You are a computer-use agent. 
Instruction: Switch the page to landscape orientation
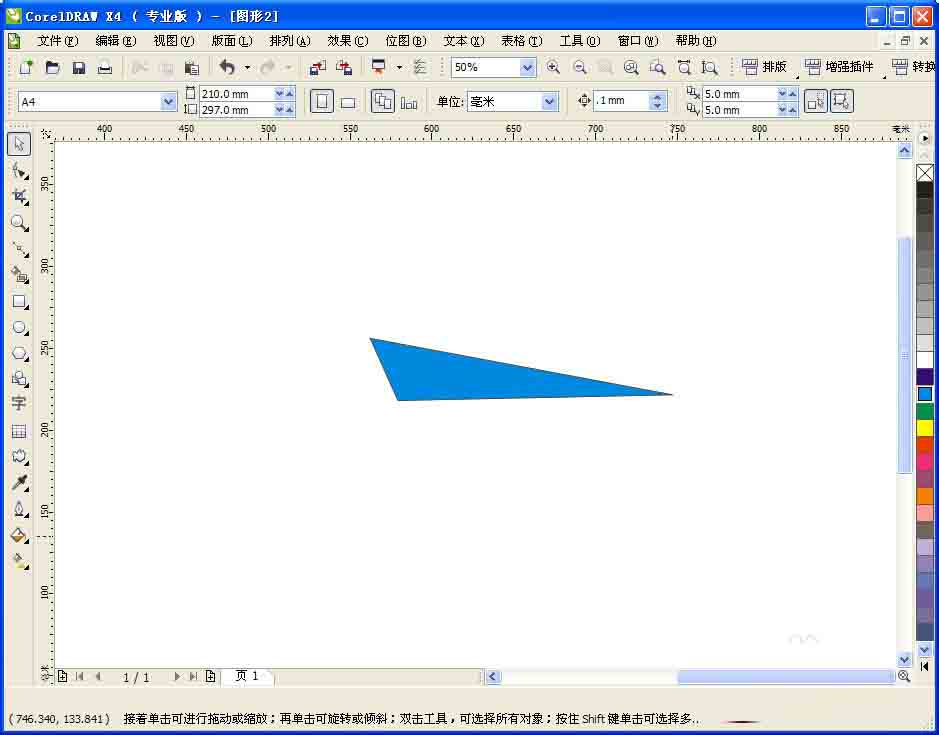(x=347, y=100)
